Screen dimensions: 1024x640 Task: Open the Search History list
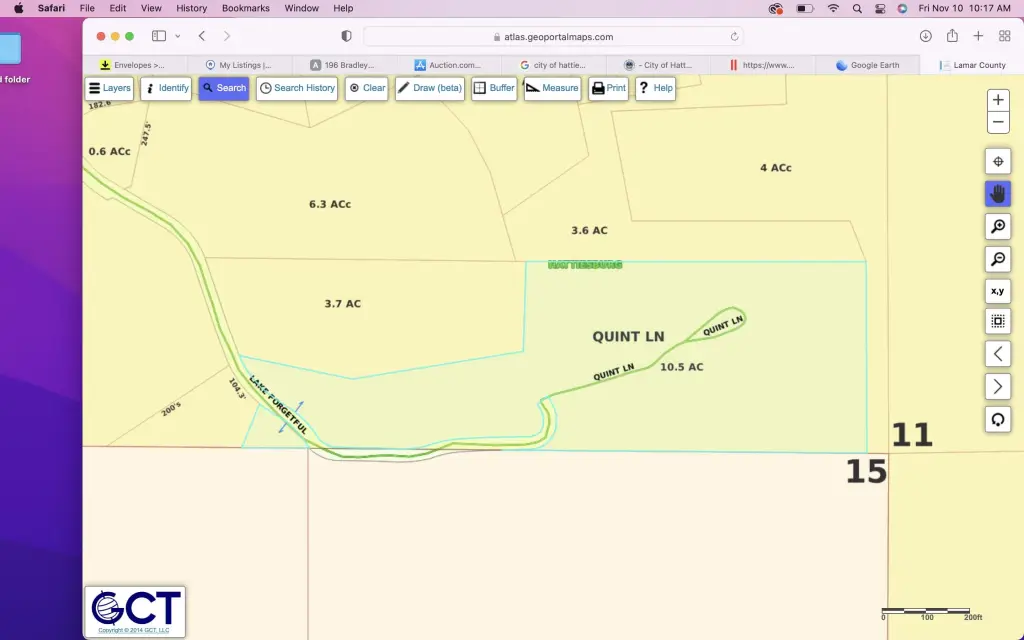click(297, 88)
